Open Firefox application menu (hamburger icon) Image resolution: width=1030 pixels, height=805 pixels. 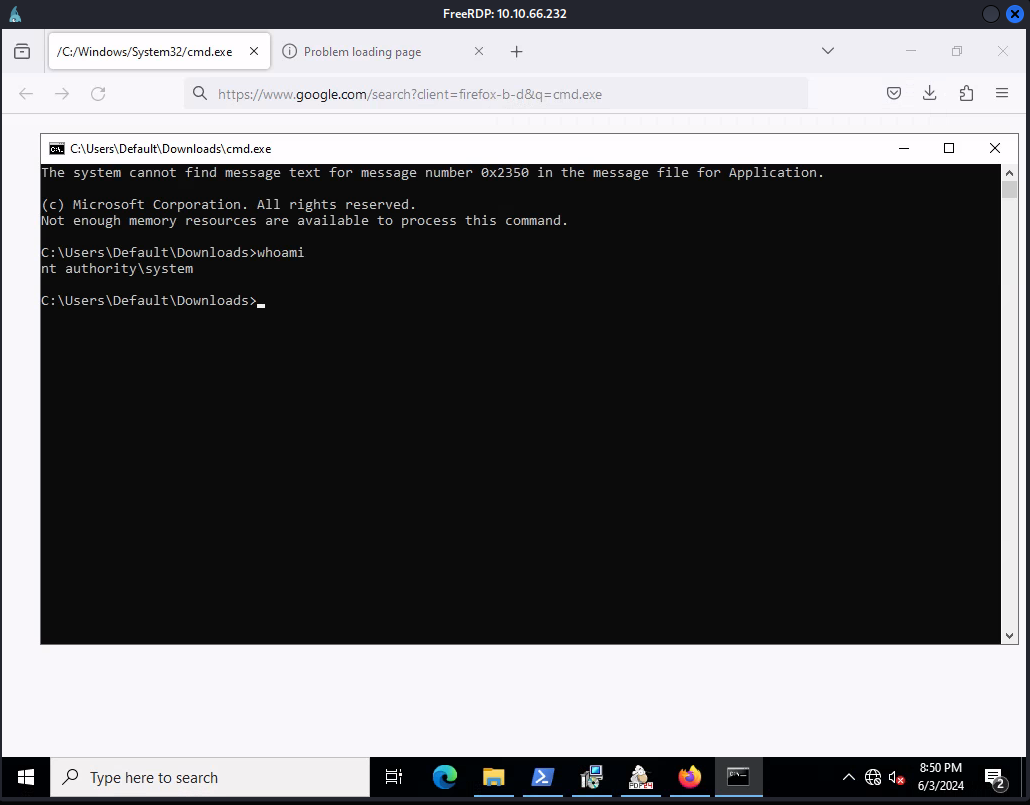coord(1001,93)
